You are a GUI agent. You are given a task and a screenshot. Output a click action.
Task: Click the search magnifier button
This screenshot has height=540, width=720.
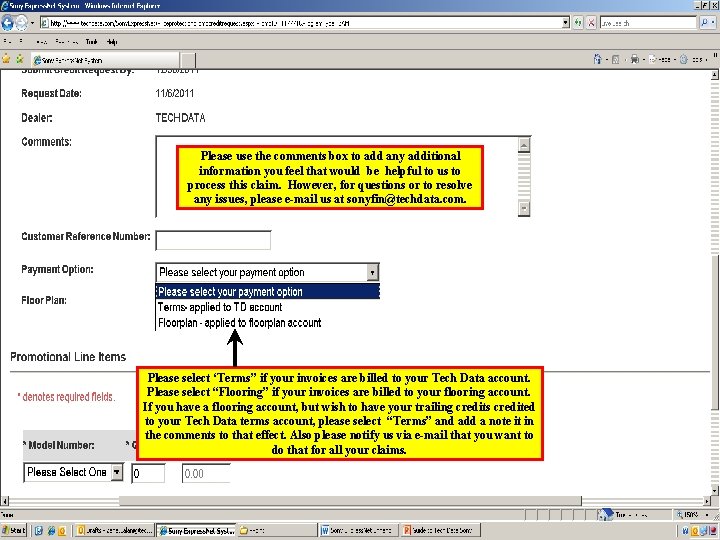coord(704,22)
